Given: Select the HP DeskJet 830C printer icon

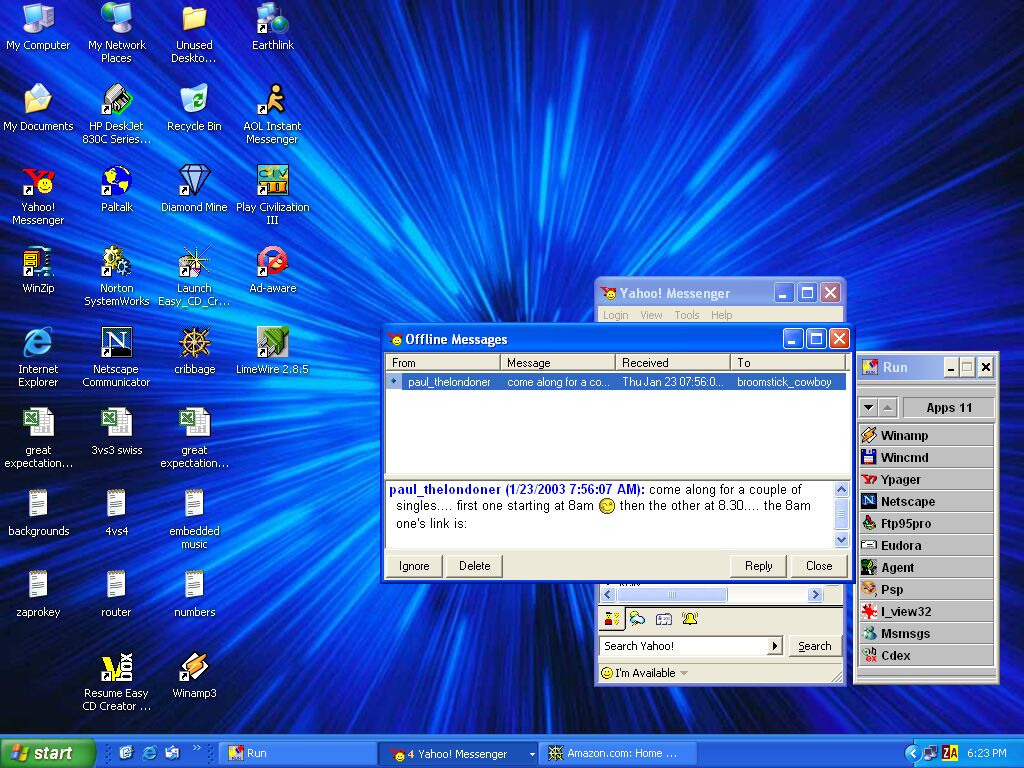Looking at the screenshot, I should coord(116,114).
